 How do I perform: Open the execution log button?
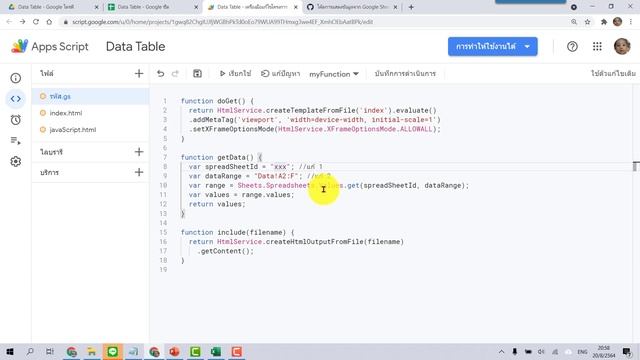pyautogui.click(x=405, y=73)
